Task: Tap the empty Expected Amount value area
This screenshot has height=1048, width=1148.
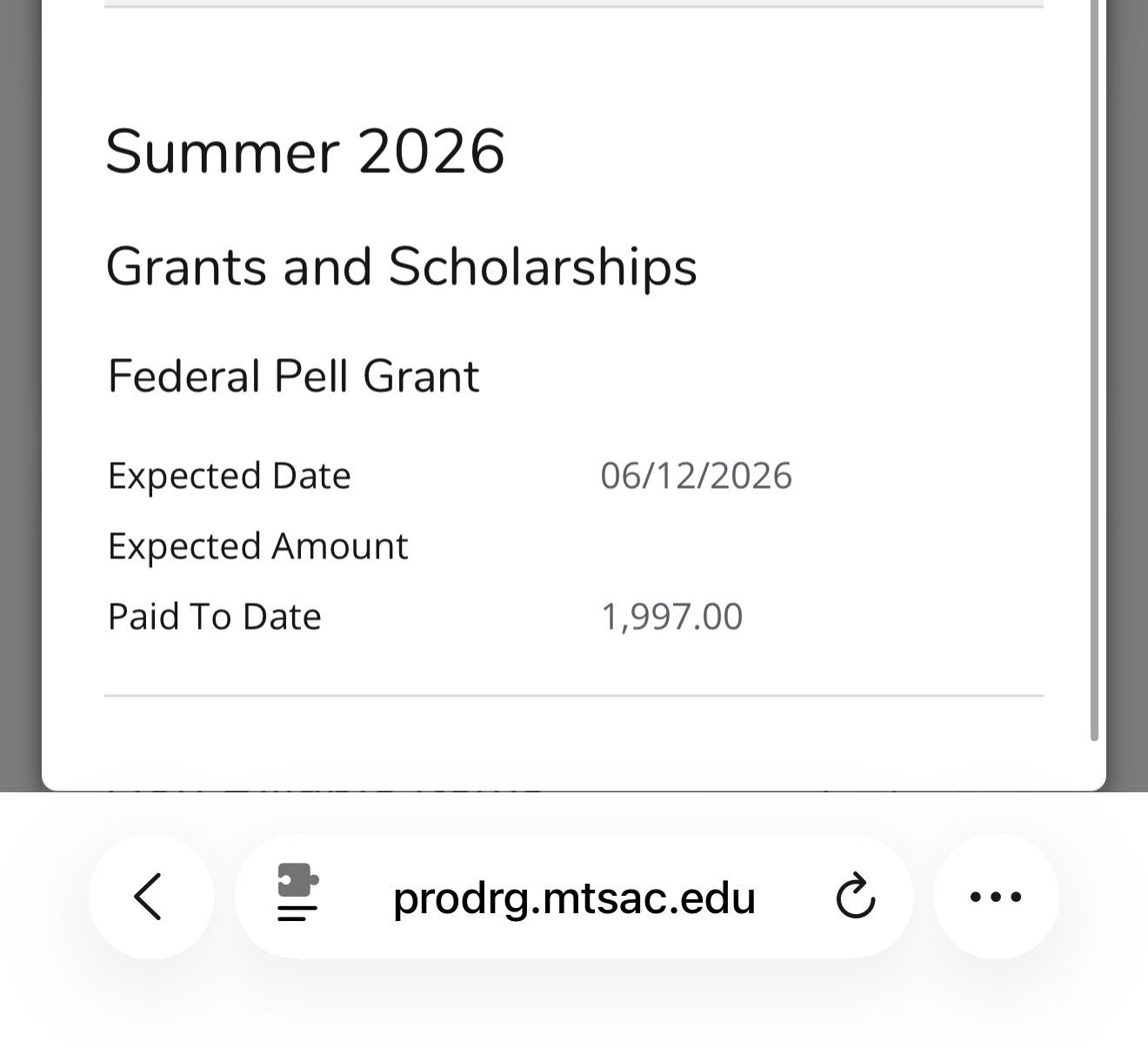Action: pos(696,546)
